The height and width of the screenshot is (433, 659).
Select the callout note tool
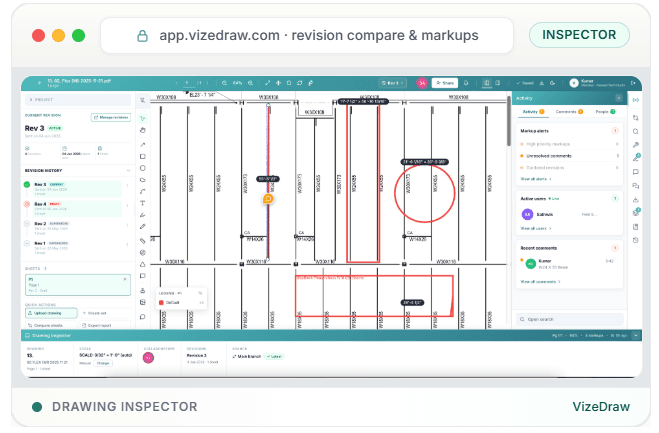coord(142,276)
